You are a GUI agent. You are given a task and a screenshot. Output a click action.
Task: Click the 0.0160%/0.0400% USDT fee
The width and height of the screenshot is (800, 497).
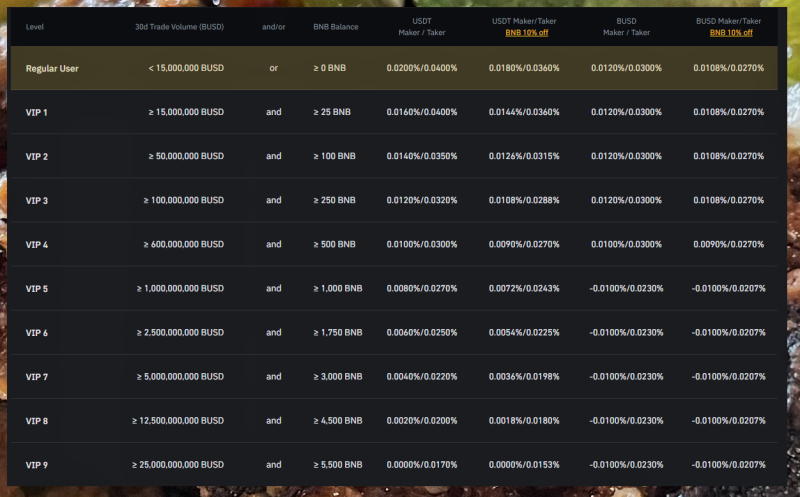422,112
